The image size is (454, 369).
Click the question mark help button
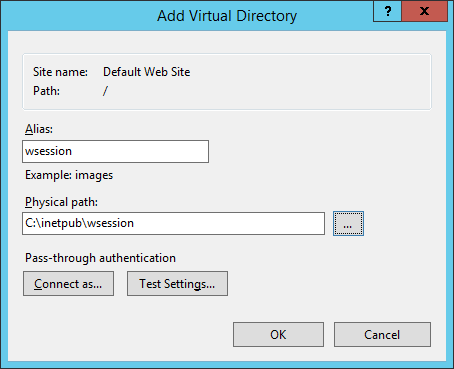387,11
